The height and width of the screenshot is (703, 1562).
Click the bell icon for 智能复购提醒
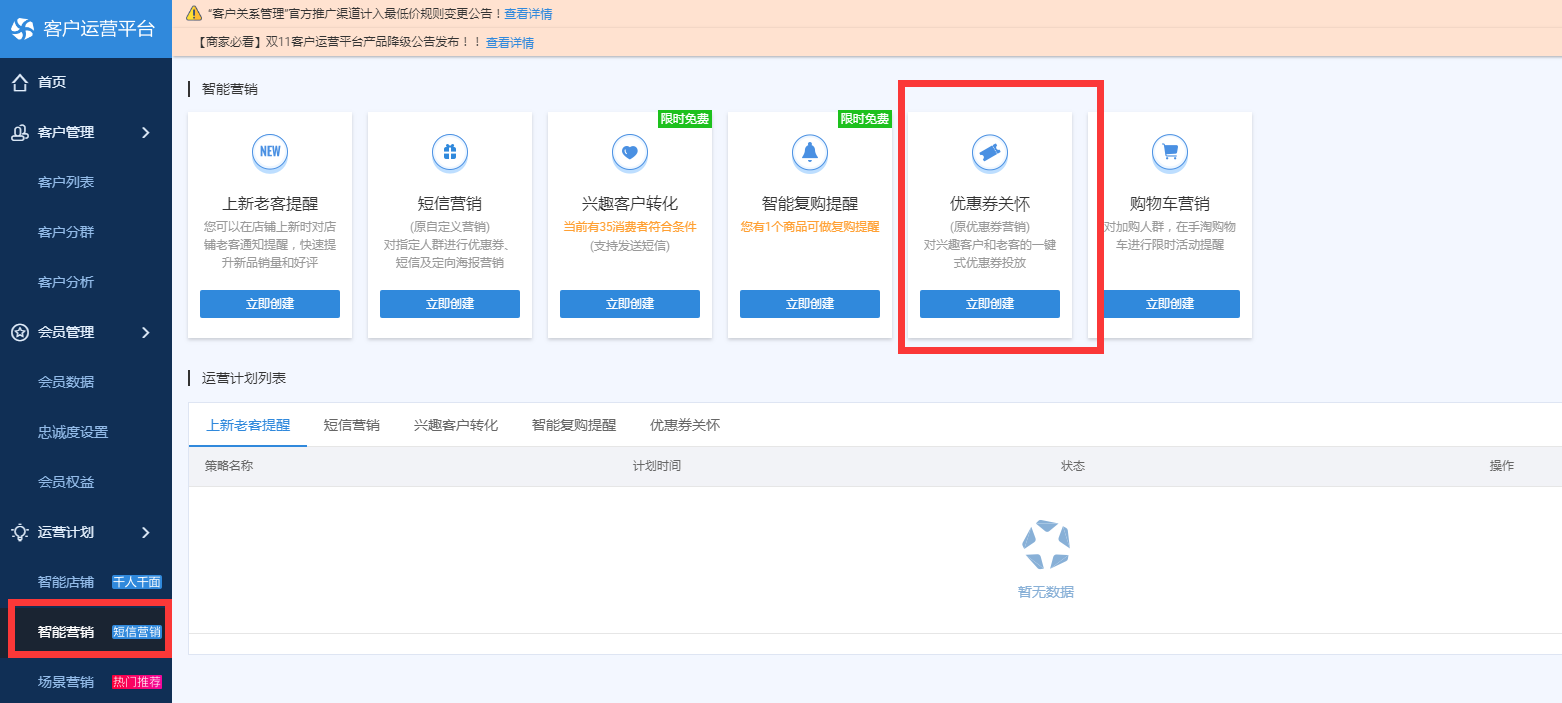[x=810, y=152]
